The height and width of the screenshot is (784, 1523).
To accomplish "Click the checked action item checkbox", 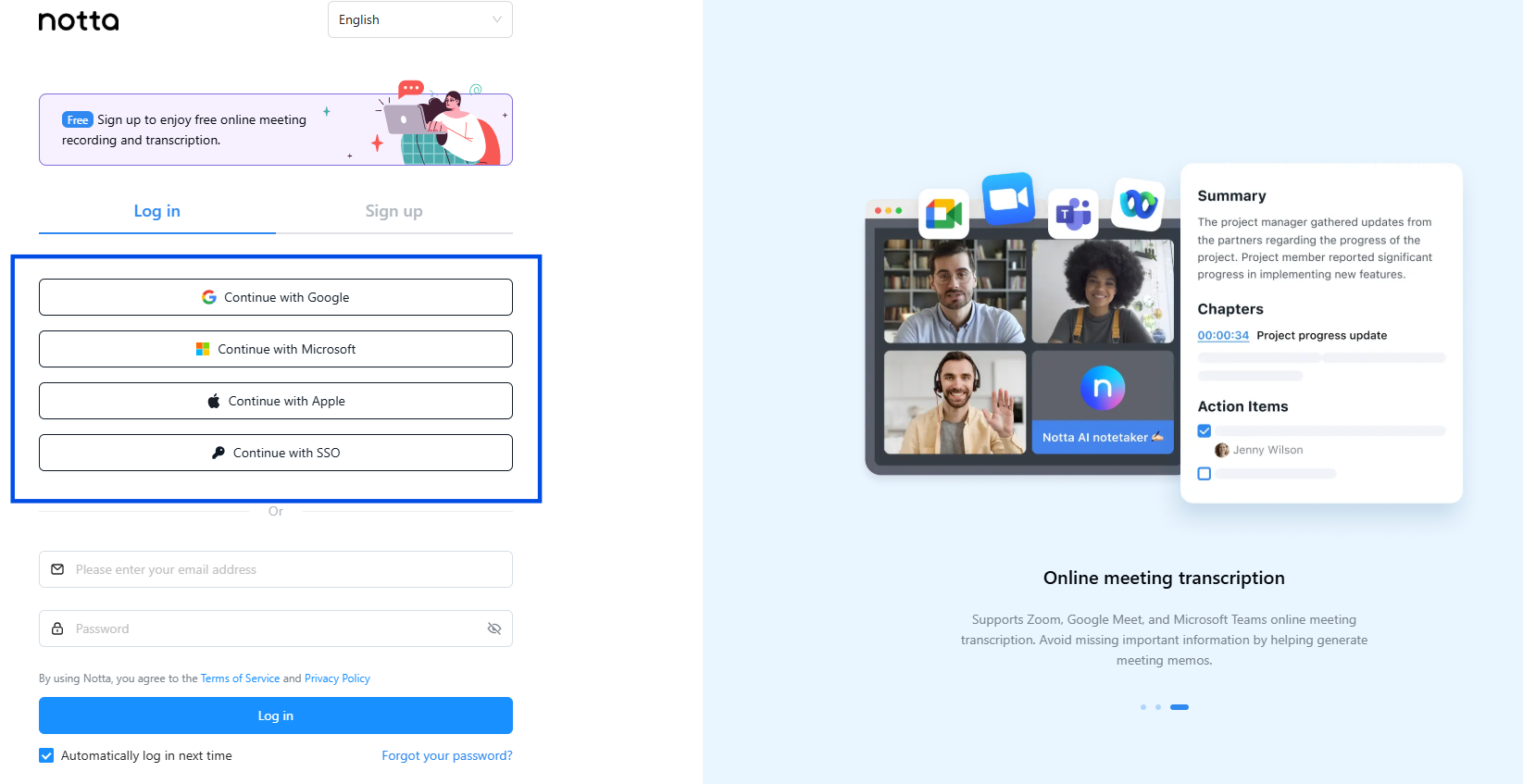I will point(1205,430).
